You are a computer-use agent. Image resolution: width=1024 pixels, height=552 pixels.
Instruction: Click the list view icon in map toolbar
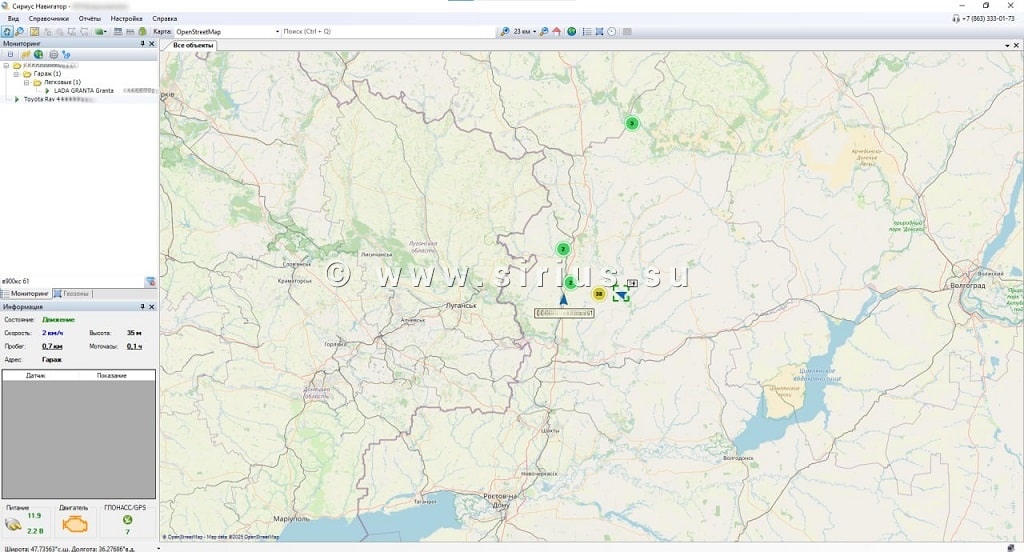pyautogui.click(x=587, y=31)
